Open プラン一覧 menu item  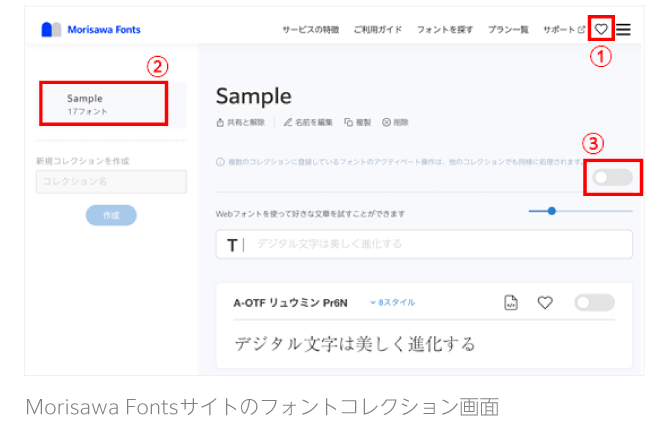508,29
